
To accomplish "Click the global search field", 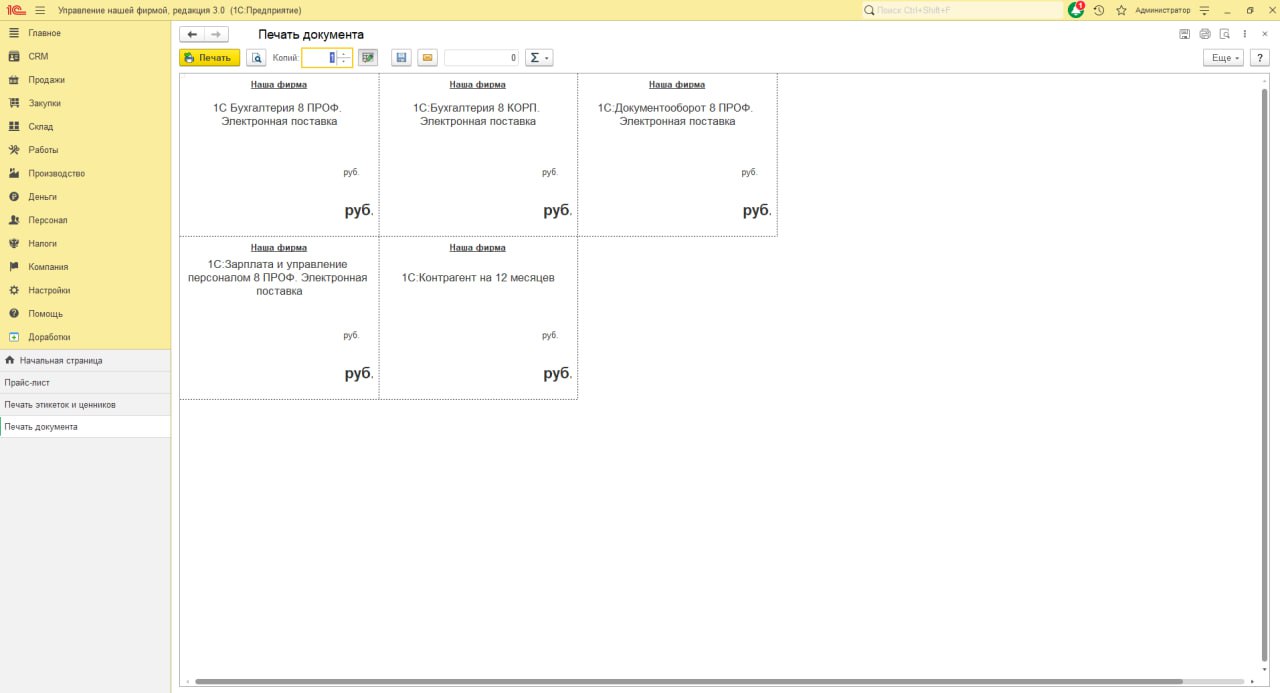I will pyautogui.click(x=965, y=10).
